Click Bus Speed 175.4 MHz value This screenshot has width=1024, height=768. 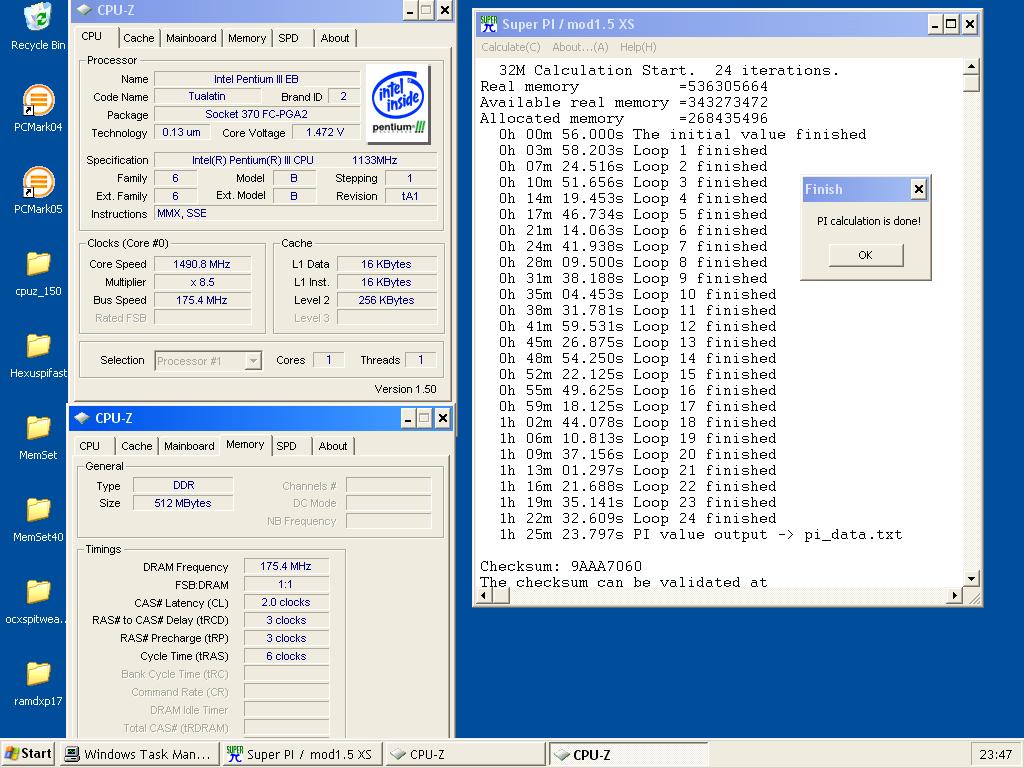point(202,300)
